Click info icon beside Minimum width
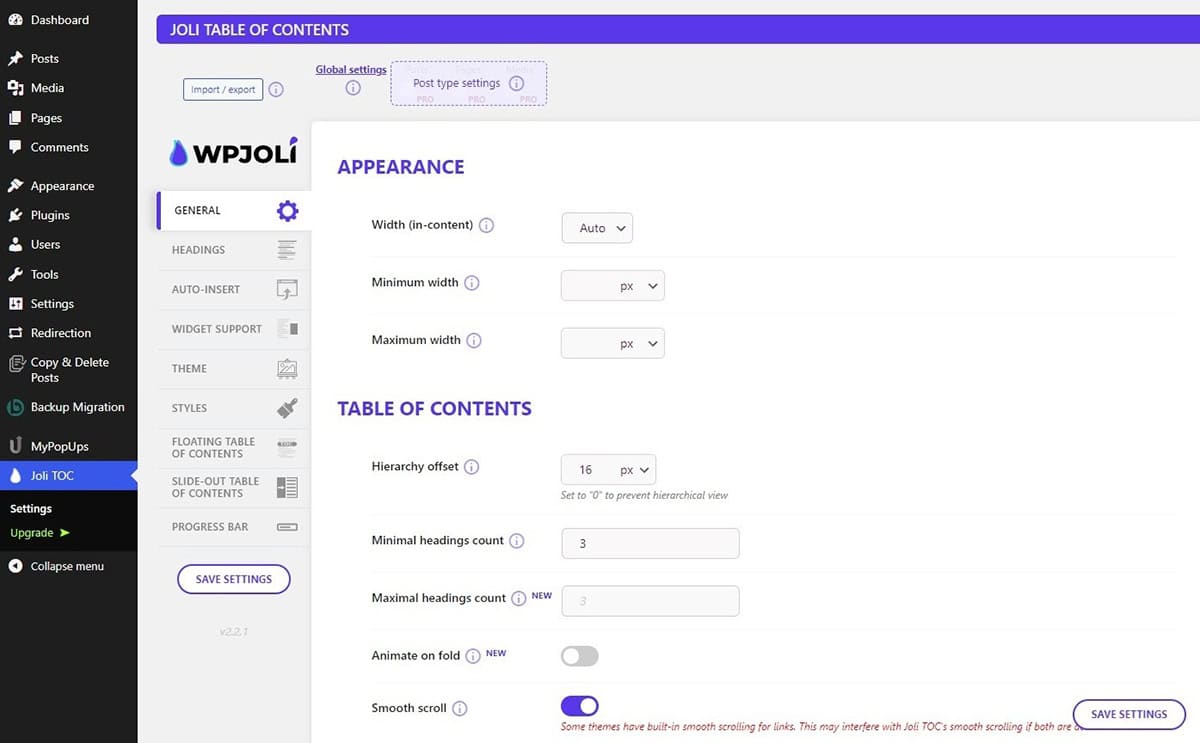 tap(472, 283)
